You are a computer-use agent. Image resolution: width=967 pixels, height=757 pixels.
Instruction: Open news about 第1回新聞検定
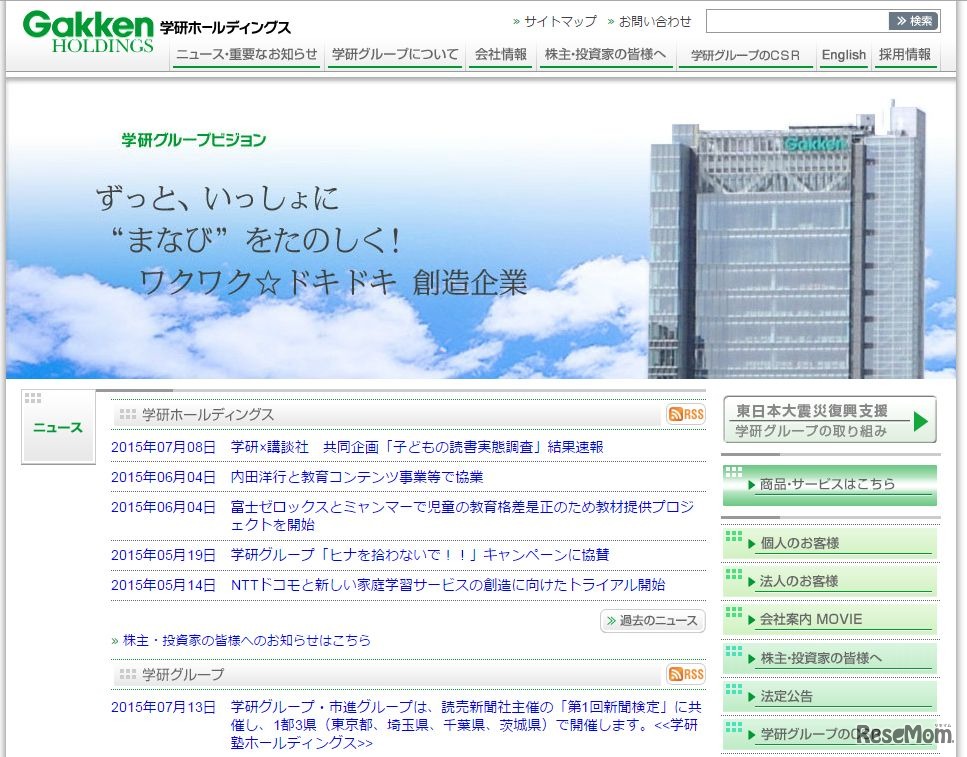466,724
